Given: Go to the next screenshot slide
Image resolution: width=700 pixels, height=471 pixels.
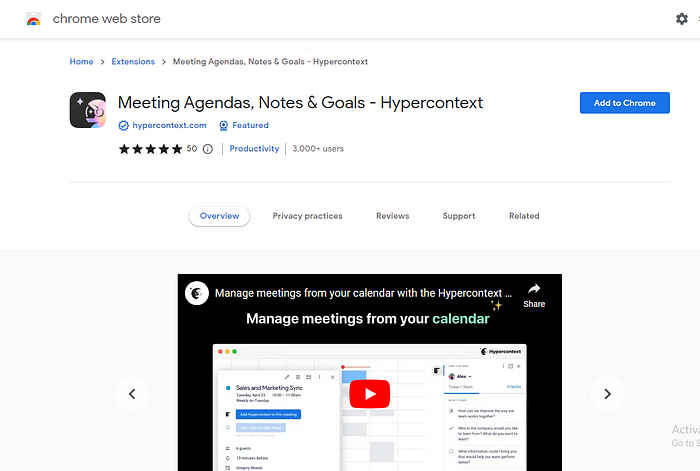Looking at the screenshot, I should [x=607, y=394].
